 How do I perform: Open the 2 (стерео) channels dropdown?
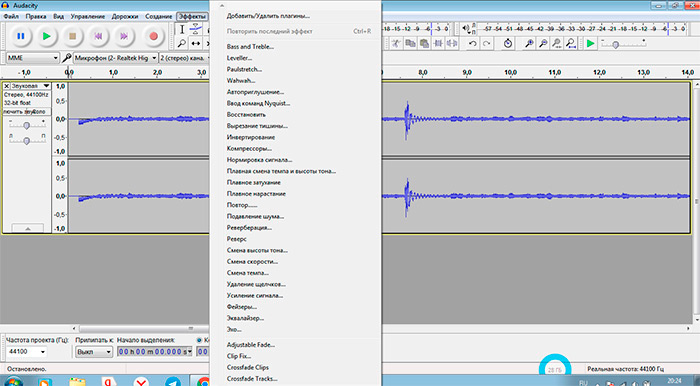pyautogui.click(x=185, y=58)
